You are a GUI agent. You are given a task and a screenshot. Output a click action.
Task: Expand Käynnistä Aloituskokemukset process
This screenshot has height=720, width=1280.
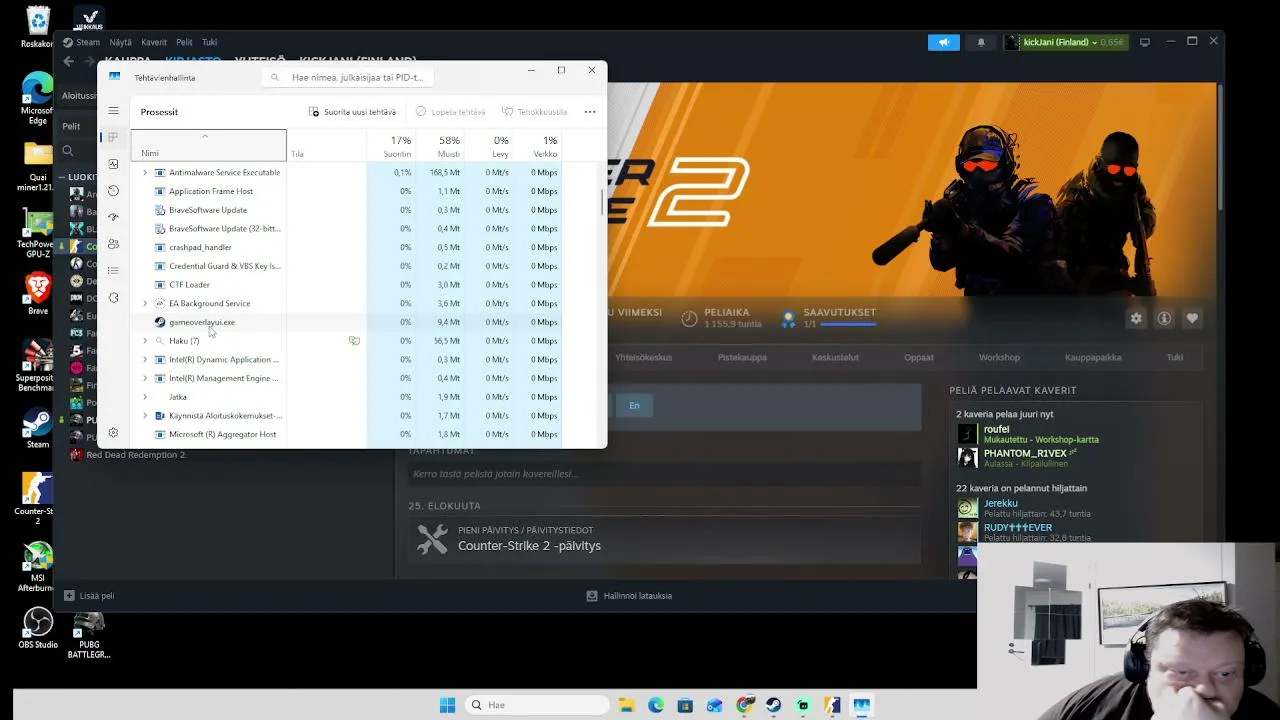click(145, 416)
